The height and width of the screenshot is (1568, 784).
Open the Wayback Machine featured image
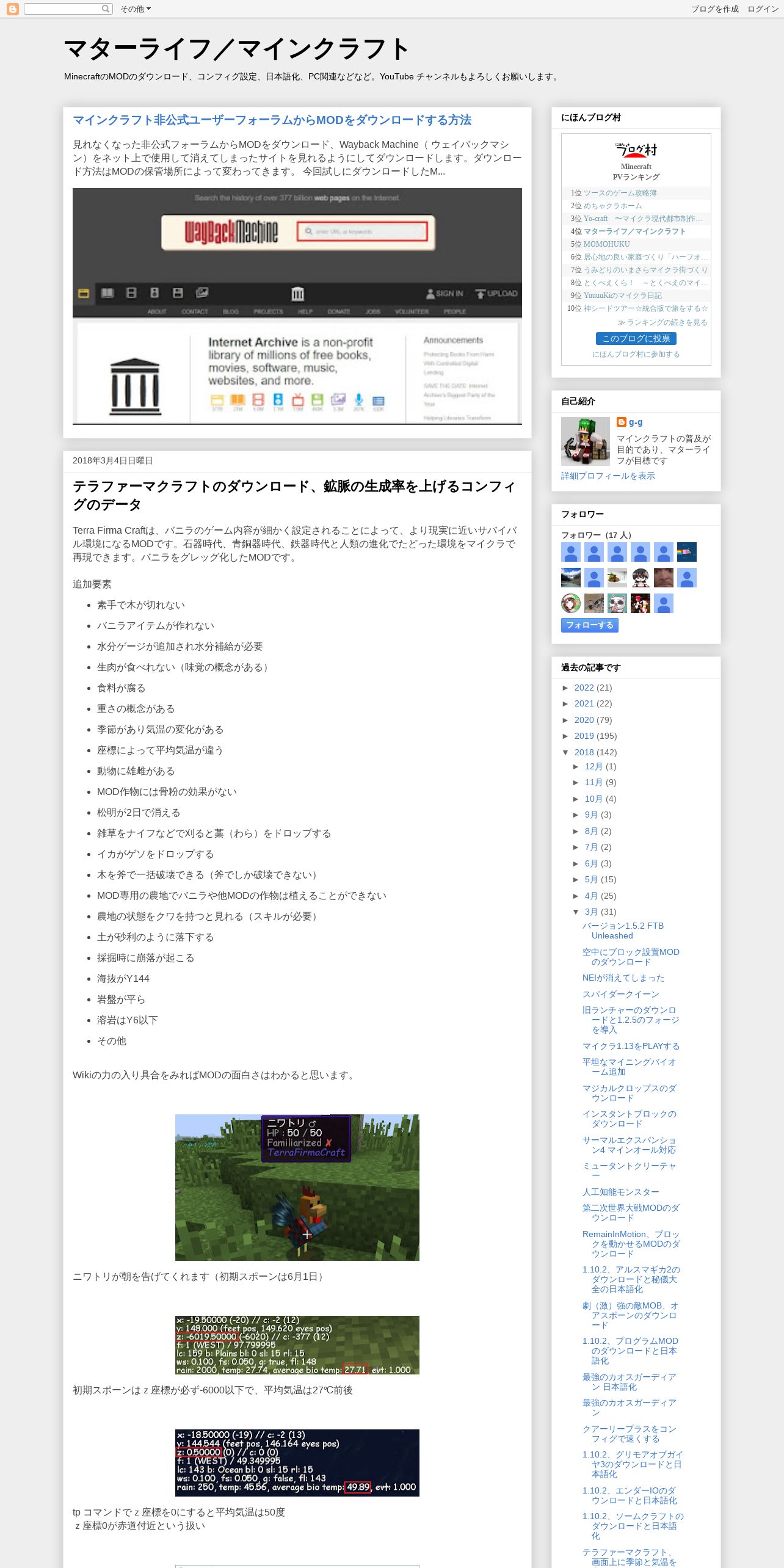point(297,306)
